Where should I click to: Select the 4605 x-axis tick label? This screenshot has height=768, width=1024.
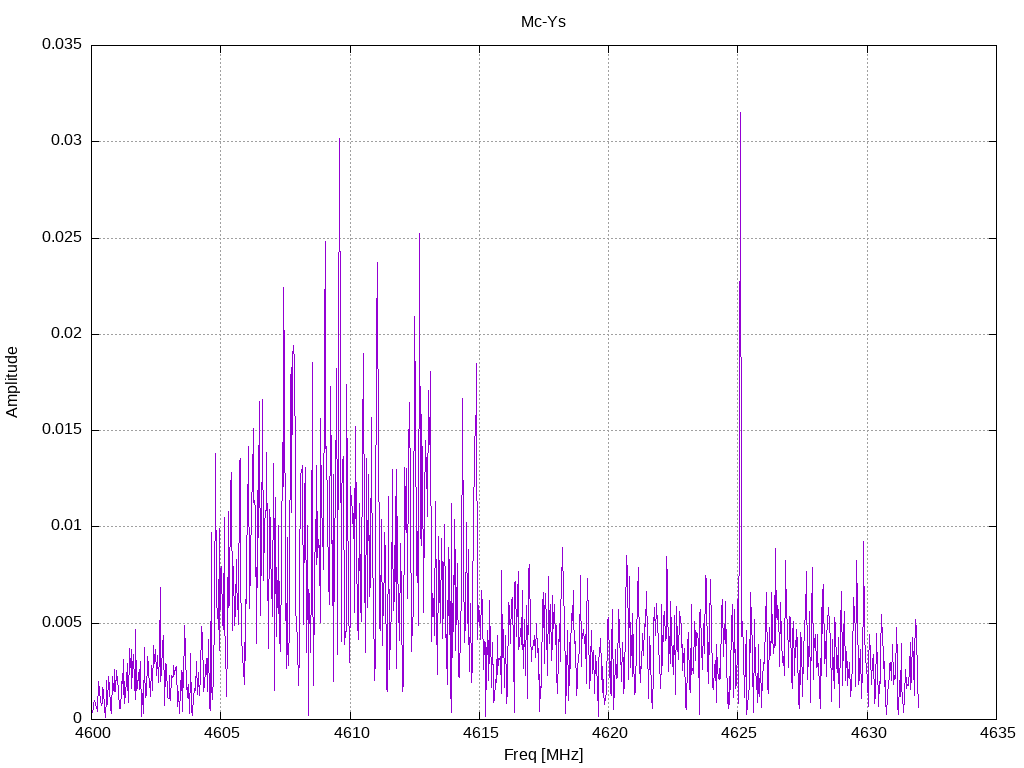pos(221,733)
